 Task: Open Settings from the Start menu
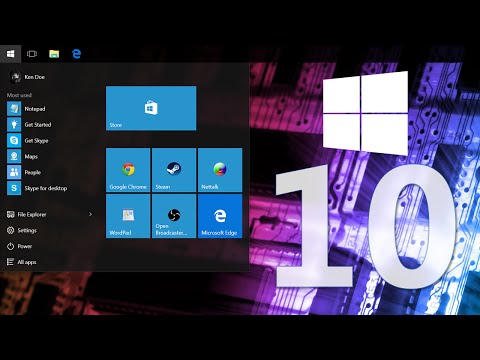coord(27,230)
